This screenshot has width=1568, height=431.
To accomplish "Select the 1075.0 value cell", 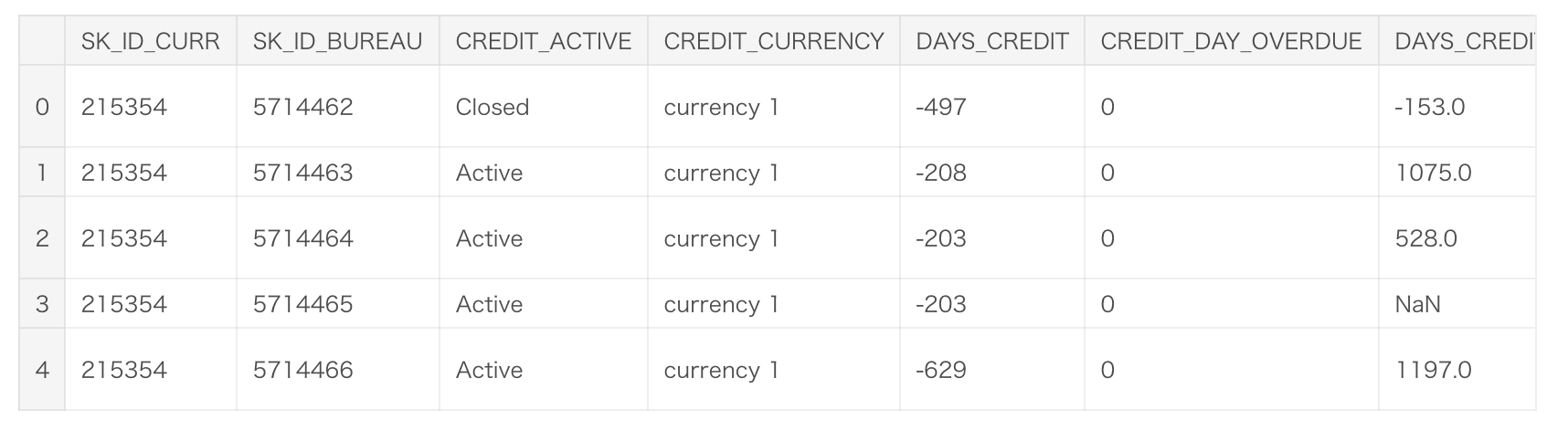I will [1432, 173].
